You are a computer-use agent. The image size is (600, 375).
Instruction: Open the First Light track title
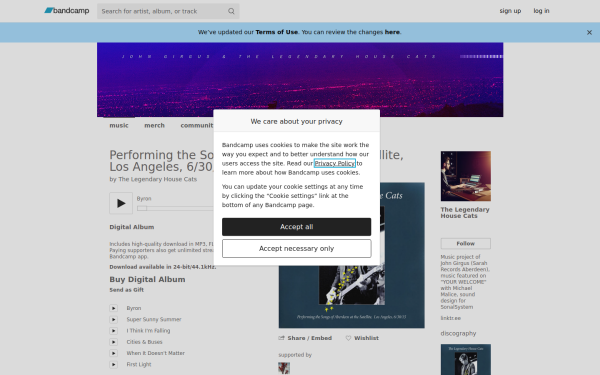tap(139, 365)
